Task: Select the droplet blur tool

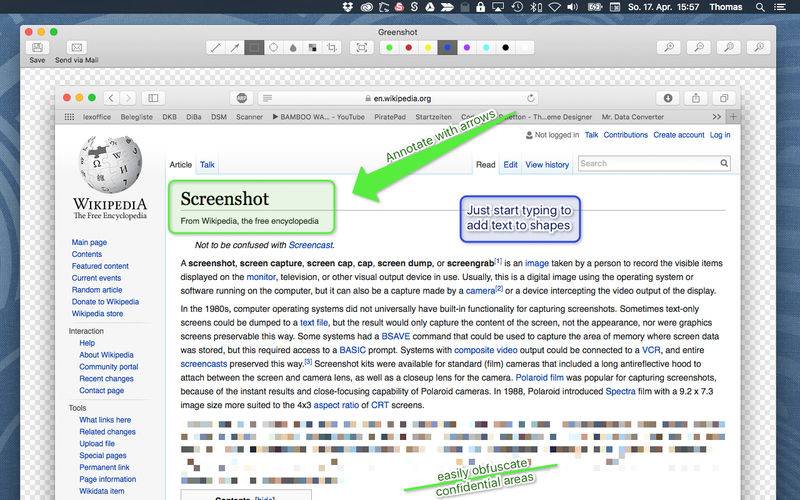Action: [293, 47]
